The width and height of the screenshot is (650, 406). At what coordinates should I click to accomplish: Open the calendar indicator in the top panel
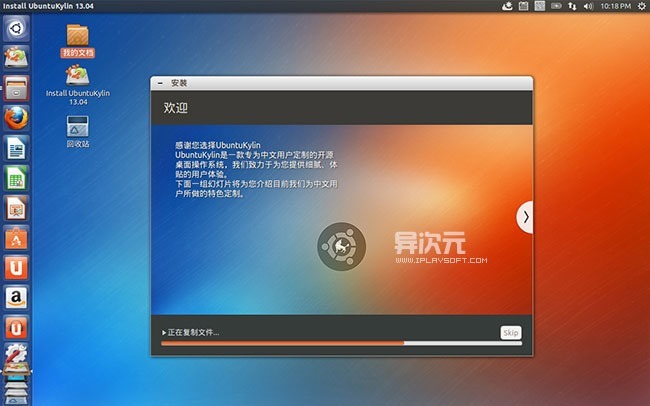click(524, 6)
